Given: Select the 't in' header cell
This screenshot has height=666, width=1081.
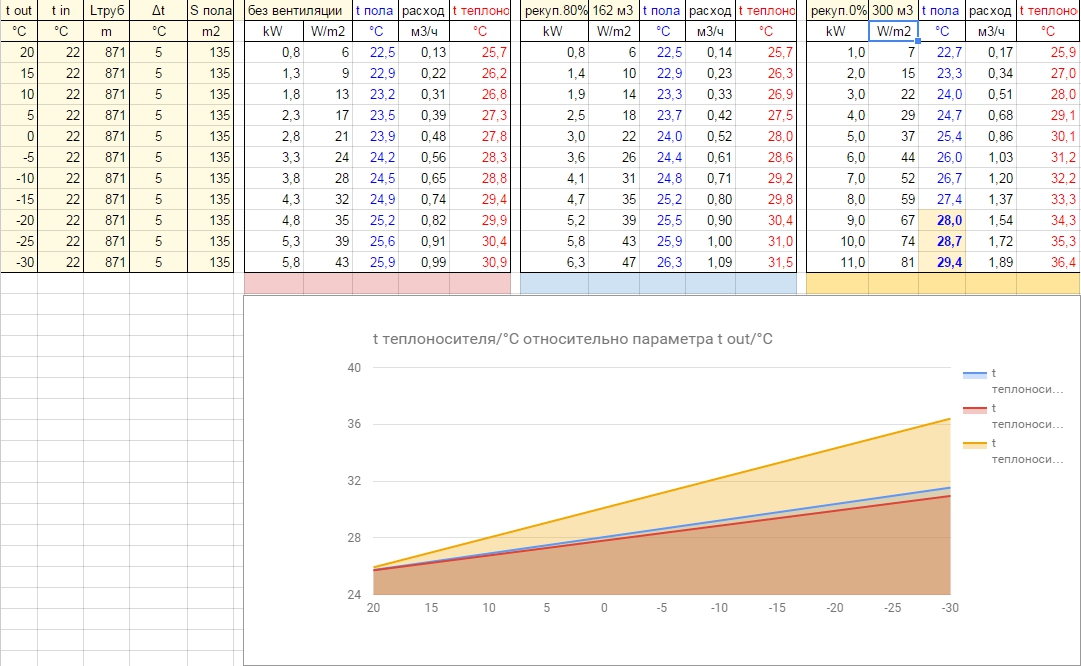Looking at the screenshot, I should pos(61,10).
